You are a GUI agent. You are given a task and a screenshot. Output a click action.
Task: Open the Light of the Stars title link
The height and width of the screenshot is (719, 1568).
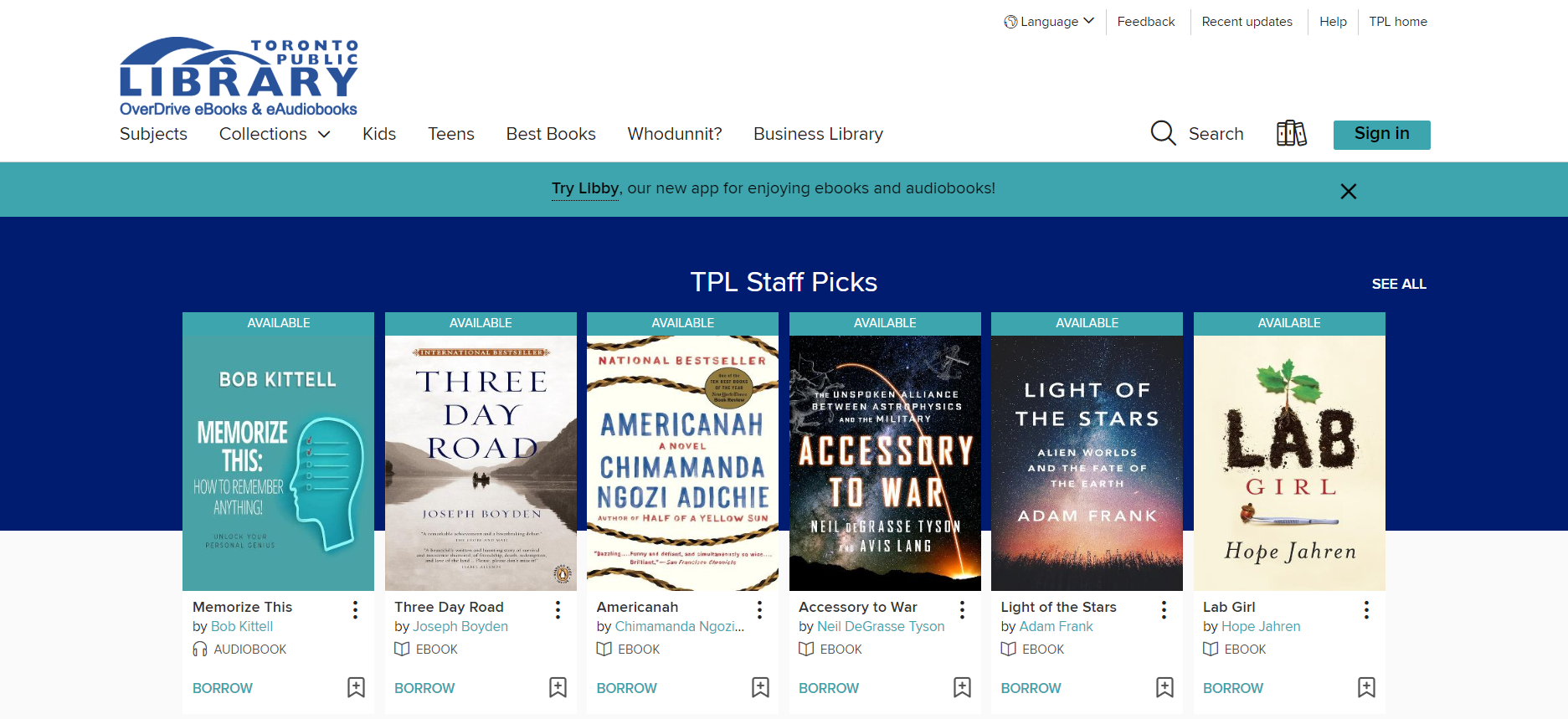1059,607
